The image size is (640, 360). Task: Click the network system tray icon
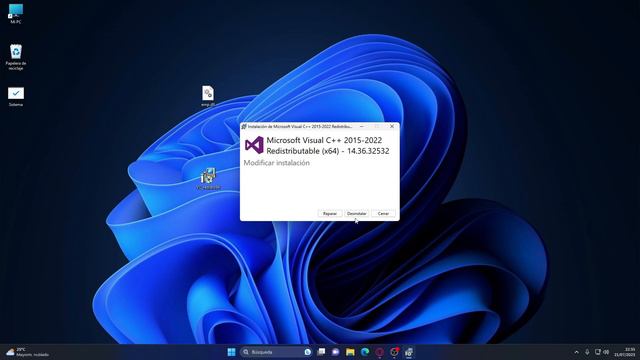tap(598, 352)
